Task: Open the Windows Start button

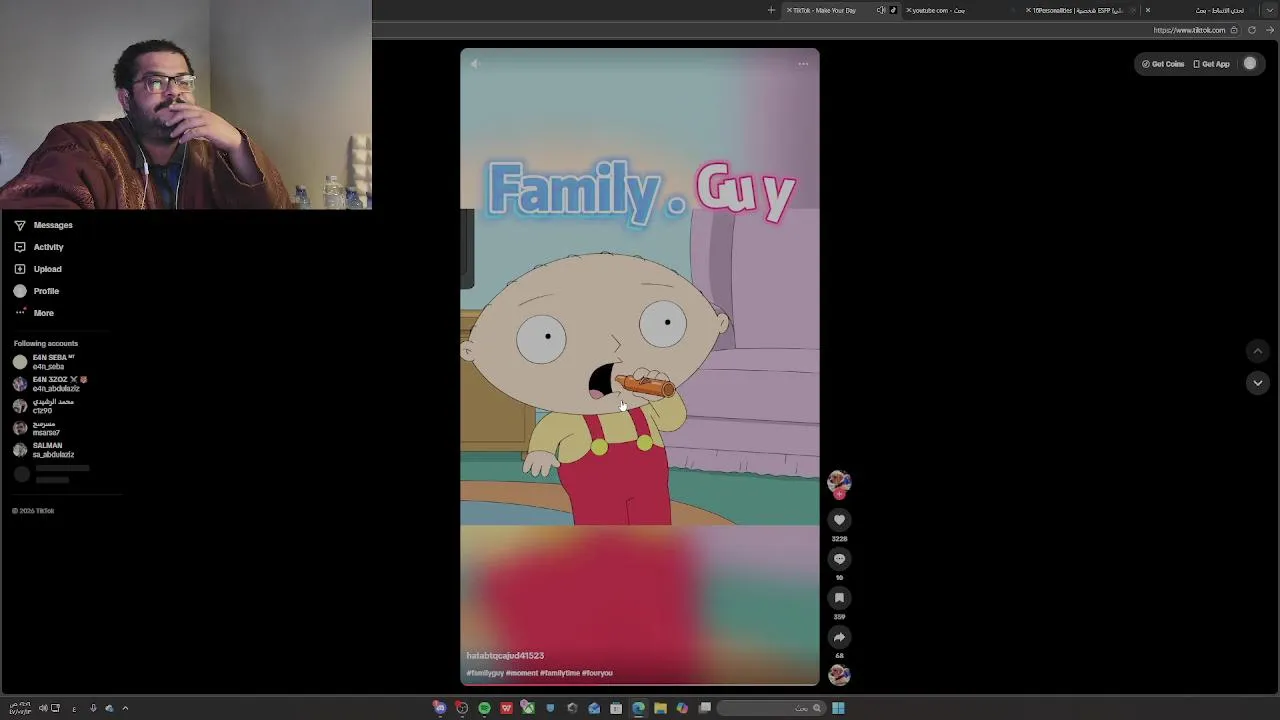Action: click(838, 708)
